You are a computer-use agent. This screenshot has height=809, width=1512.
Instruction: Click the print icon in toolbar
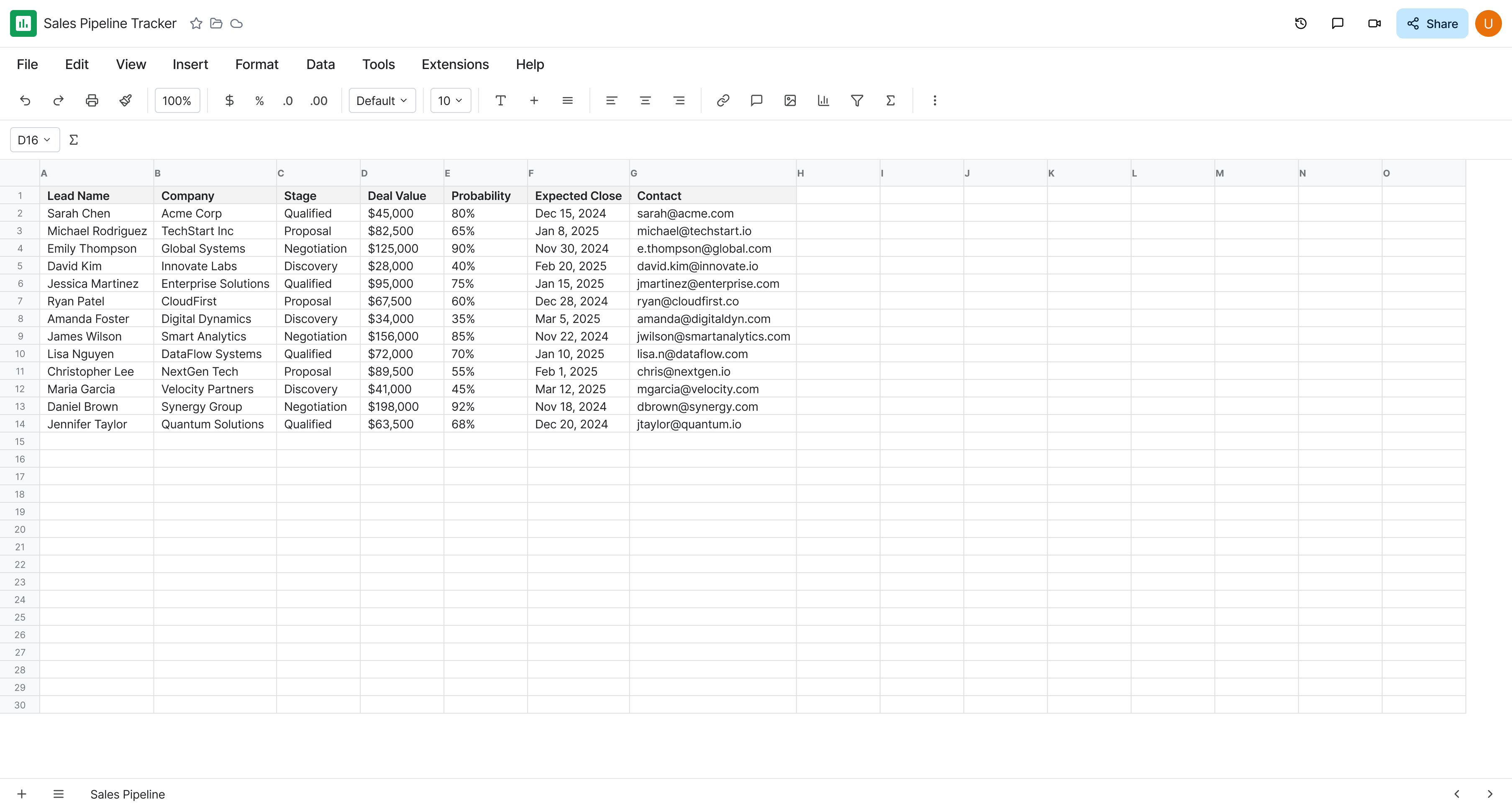(x=92, y=100)
